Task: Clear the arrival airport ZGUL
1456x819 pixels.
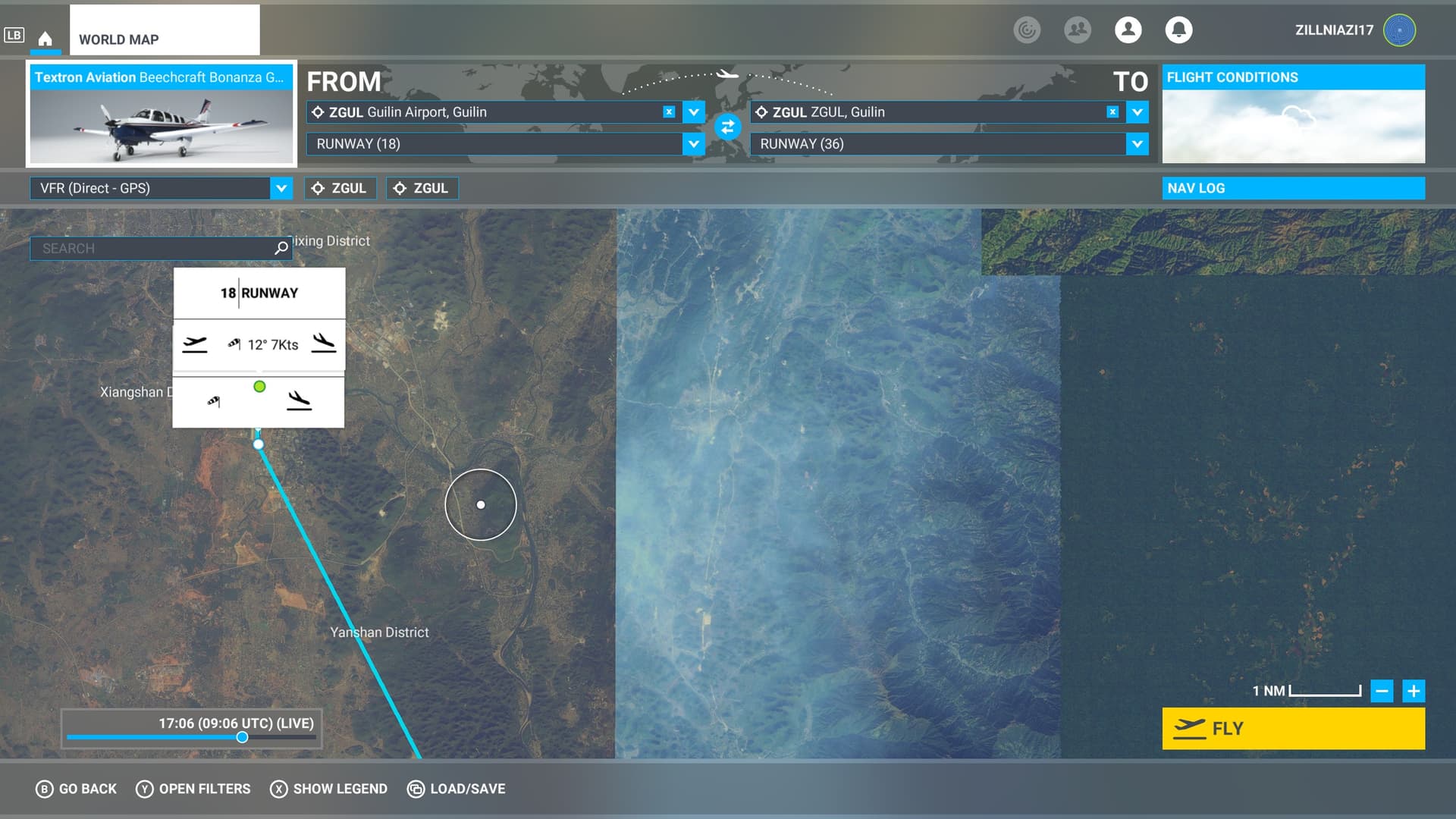Action: pyautogui.click(x=1112, y=112)
